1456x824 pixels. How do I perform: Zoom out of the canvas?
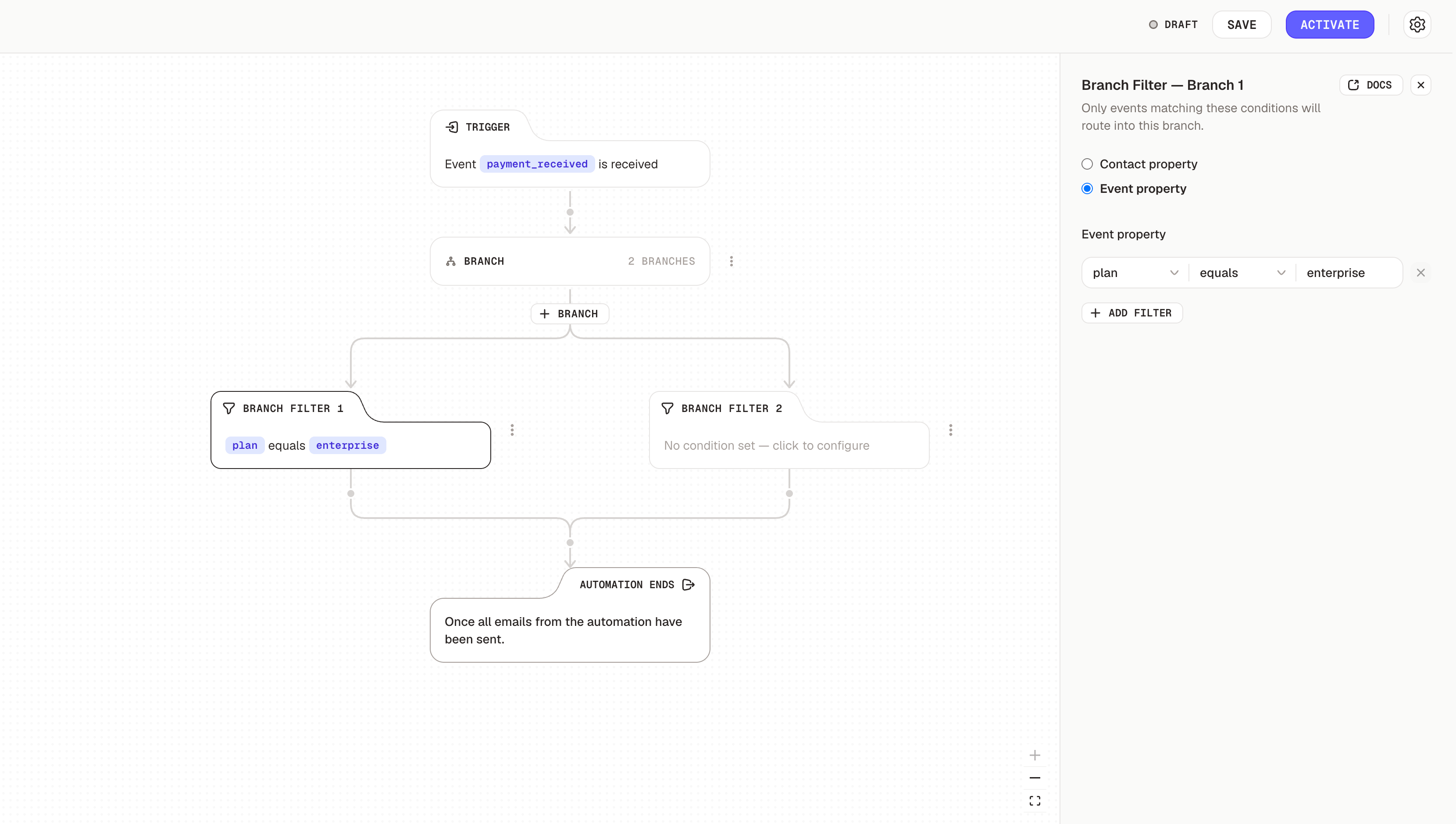[1035, 778]
